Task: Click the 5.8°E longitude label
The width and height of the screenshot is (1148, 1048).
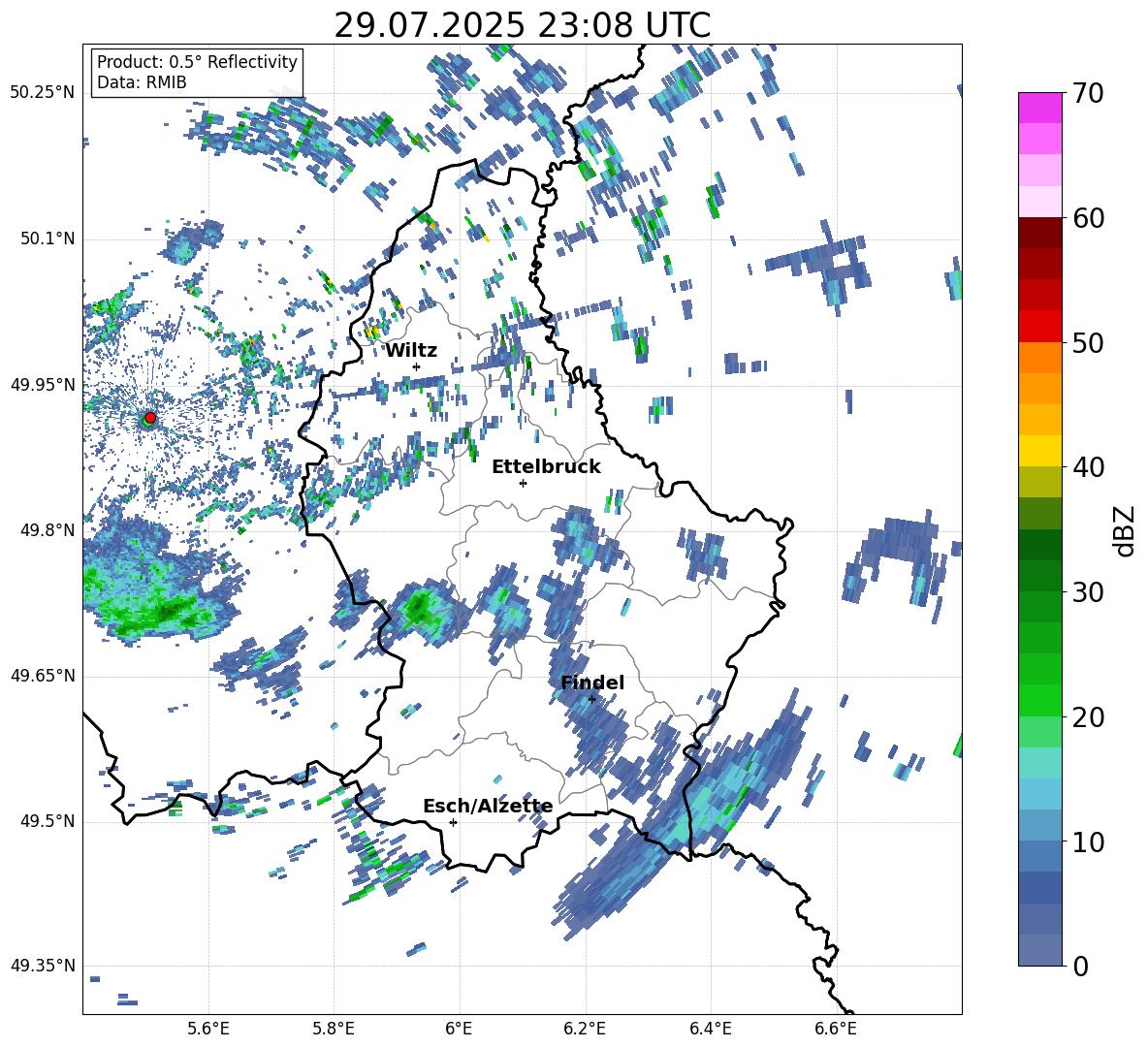Action: tap(334, 1029)
